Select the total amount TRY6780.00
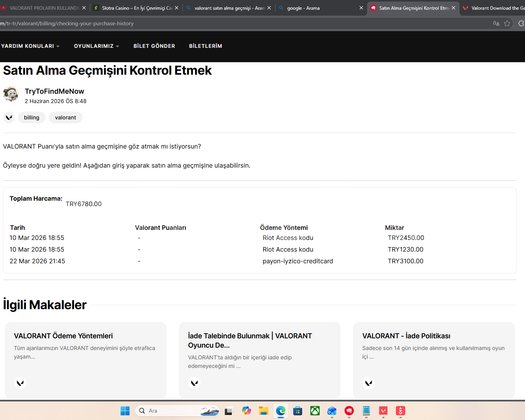Viewport: 525px width, 420px height. click(x=84, y=204)
